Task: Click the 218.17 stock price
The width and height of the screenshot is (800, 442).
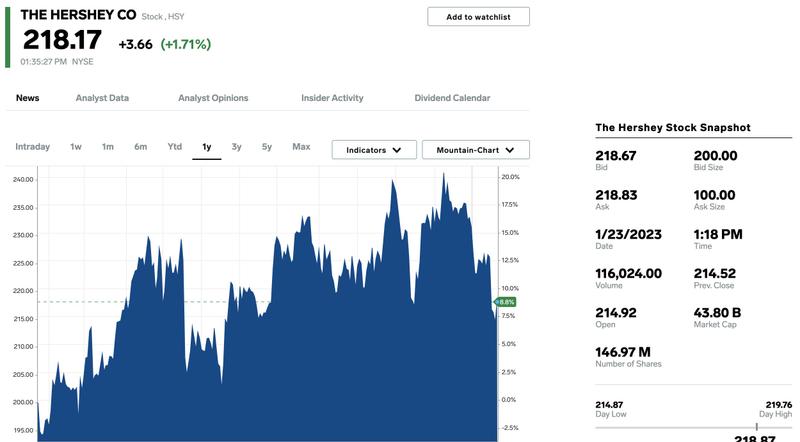Action: pos(62,40)
